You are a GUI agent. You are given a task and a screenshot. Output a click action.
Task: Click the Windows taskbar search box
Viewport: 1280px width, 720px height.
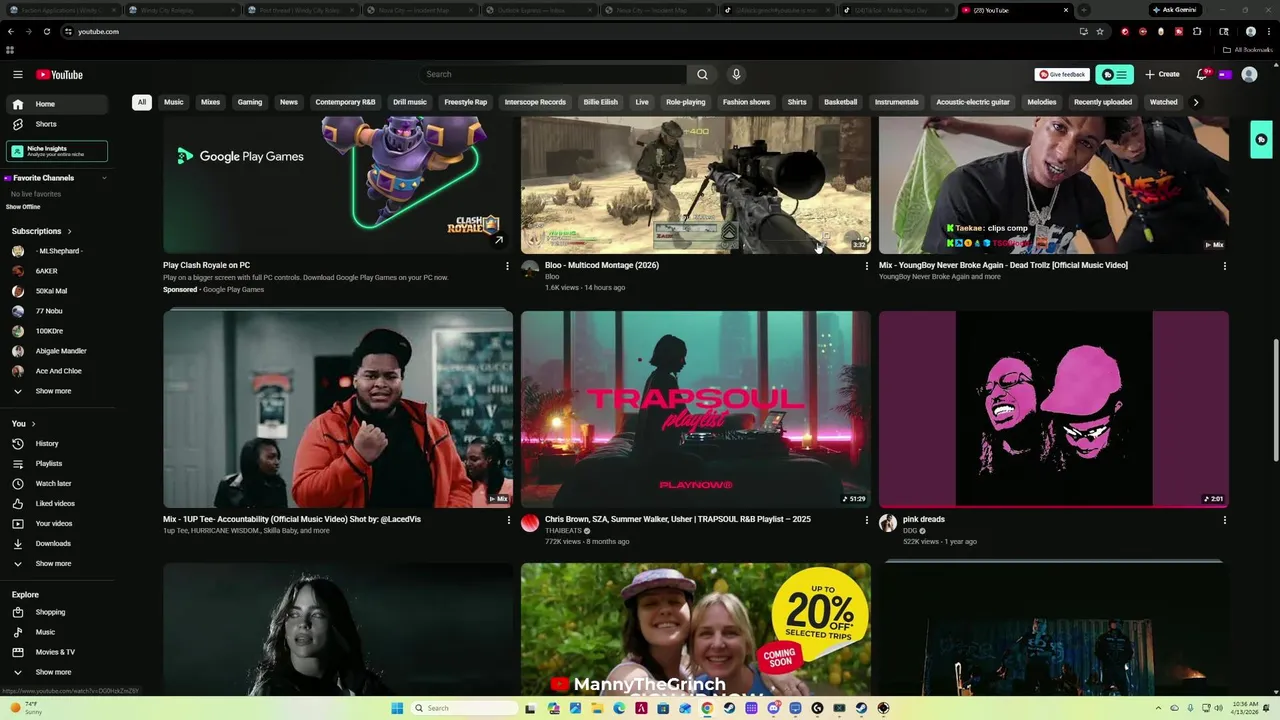click(462, 708)
